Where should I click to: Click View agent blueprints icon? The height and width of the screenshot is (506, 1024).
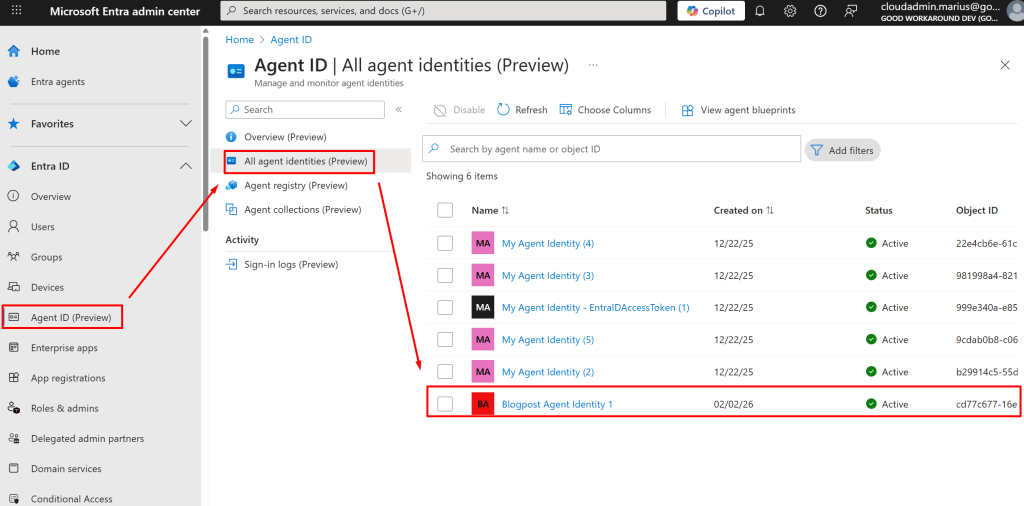click(688, 110)
